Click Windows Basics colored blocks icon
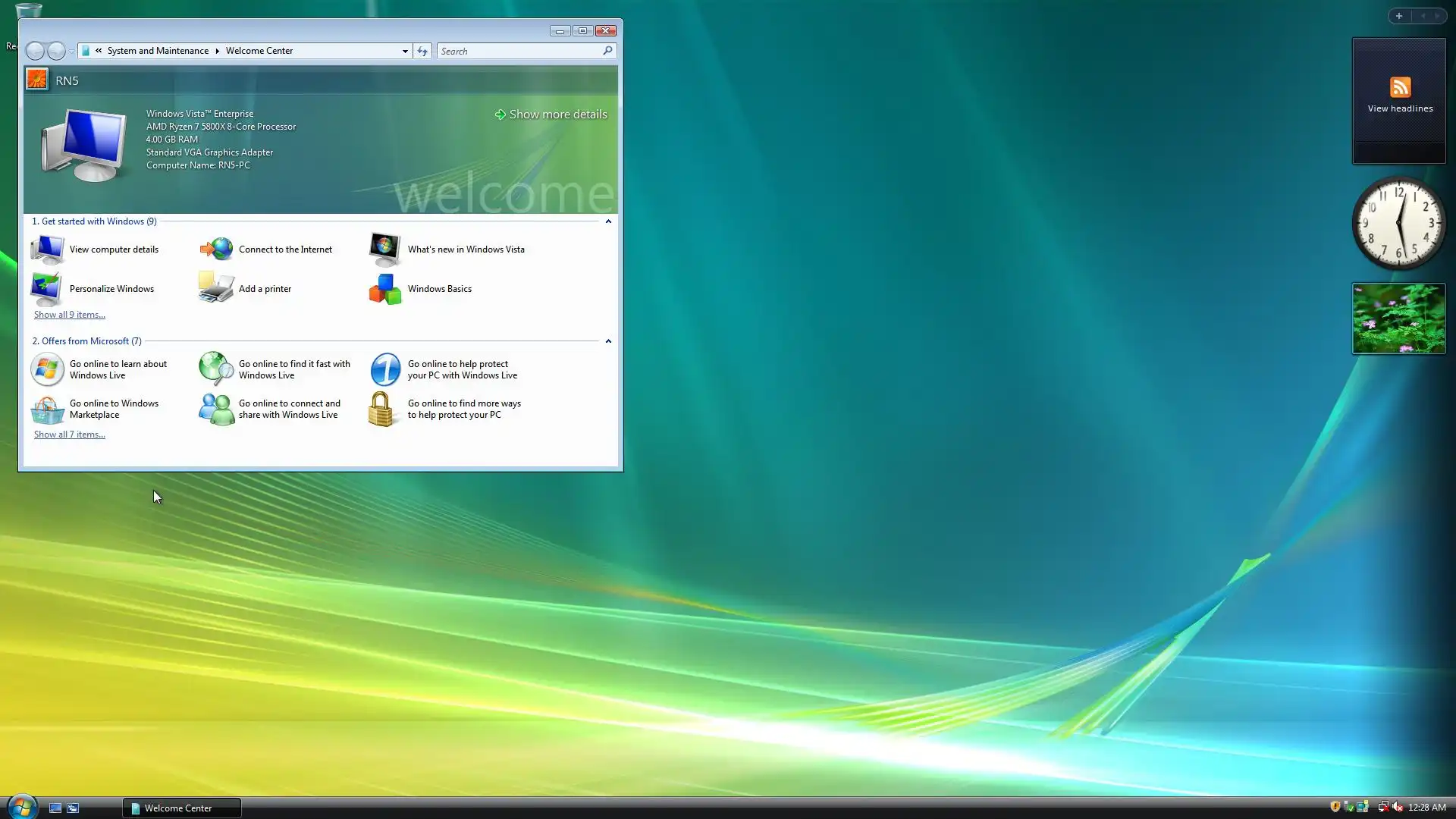The image size is (1456, 819). pos(385,289)
